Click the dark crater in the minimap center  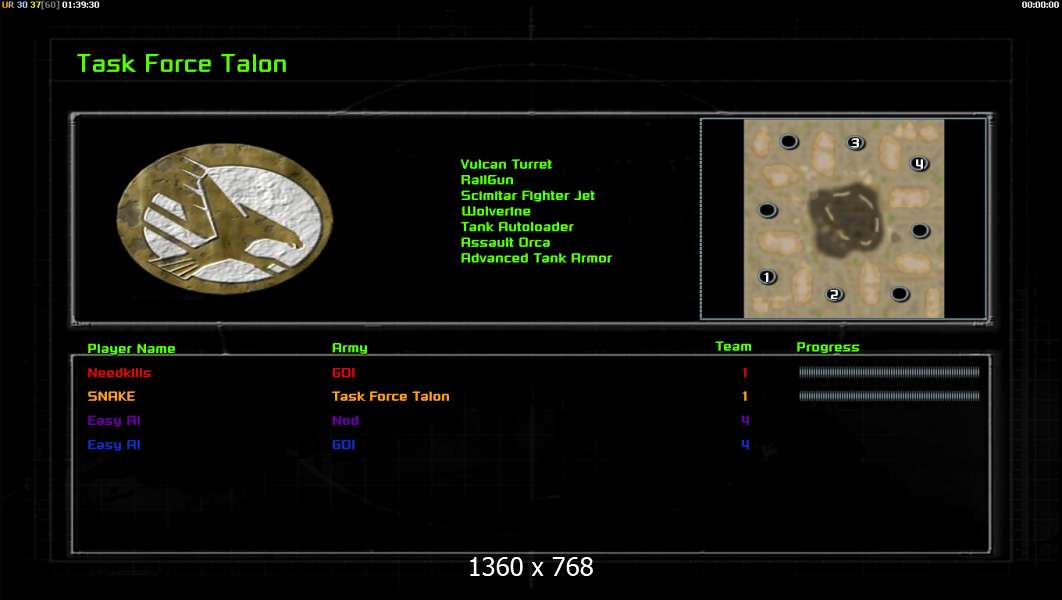(845, 220)
